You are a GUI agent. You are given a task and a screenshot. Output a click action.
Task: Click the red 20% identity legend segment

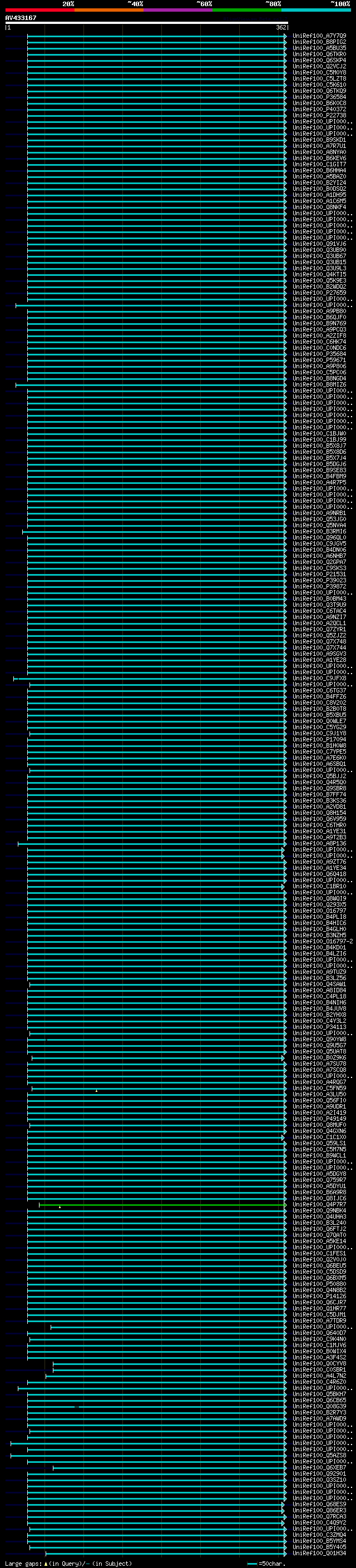[39, 10]
